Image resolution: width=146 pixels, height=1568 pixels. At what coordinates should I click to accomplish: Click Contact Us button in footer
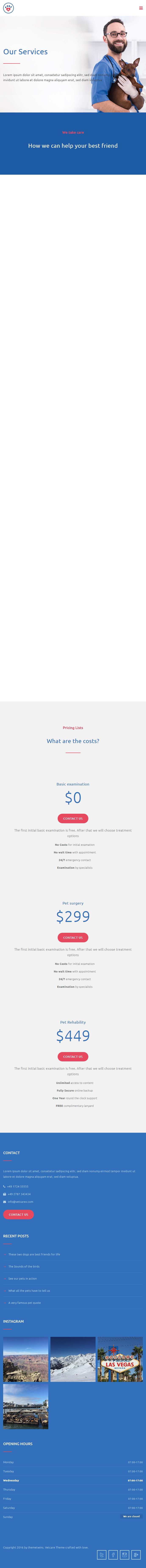click(18, 1214)
